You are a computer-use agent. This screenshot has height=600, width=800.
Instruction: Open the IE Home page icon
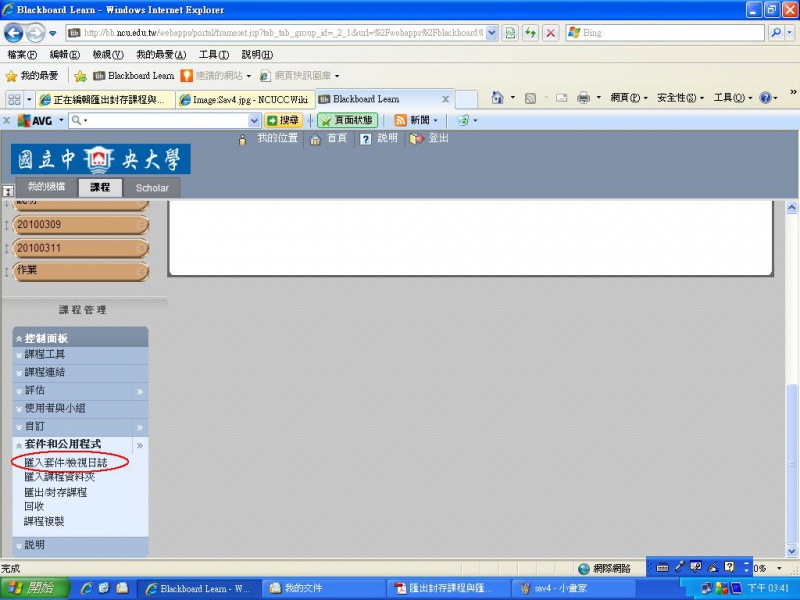click(x=498, y=98)
